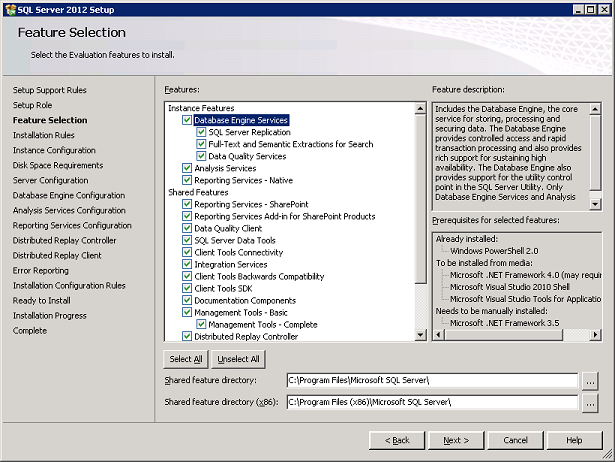The image size is (615, 462).
Task: Select Complete step in sidebar
Action: point(30,331)
